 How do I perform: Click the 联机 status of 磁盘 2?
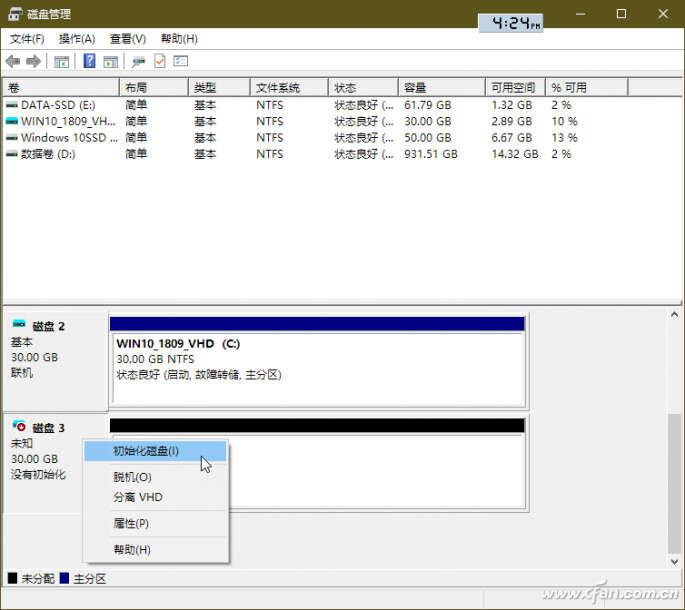click(22, 373)
